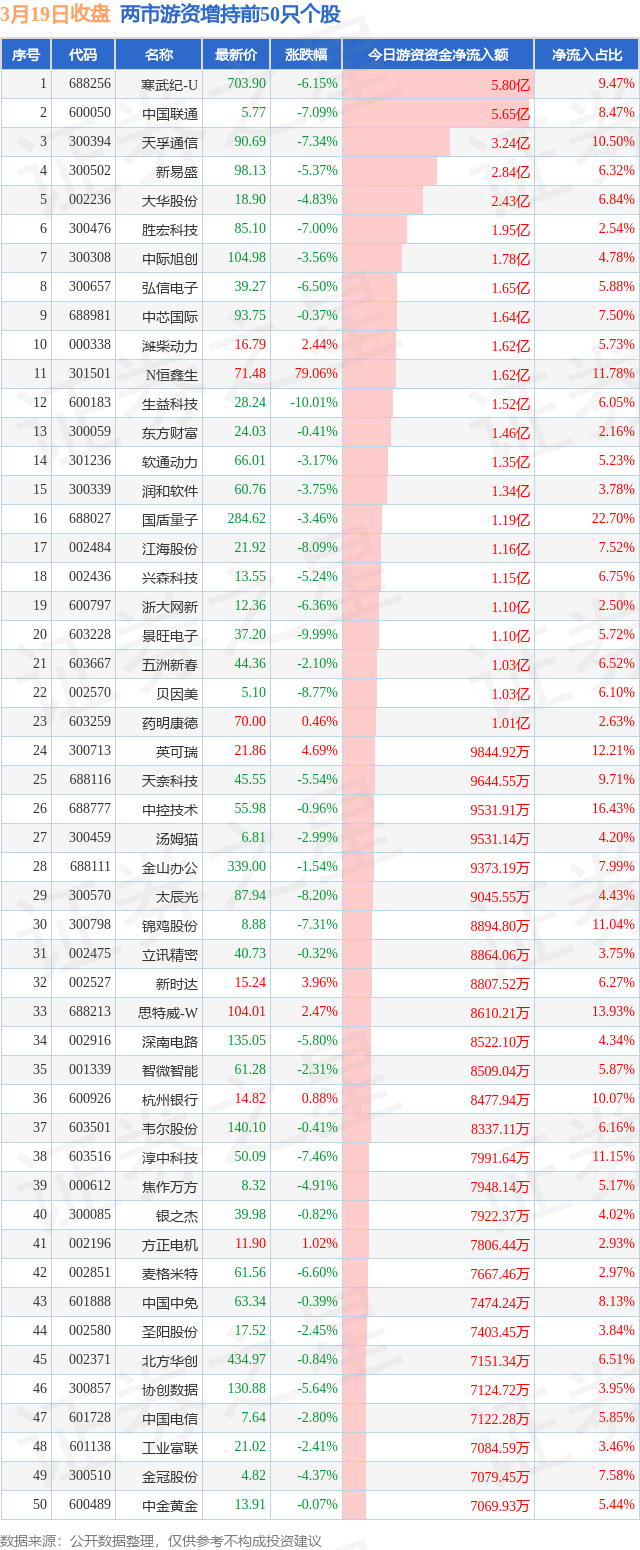The height and width of the screenshot is (1550, 640).
Task: Click stock name 贝因美
Action: [x=177, y=694]
